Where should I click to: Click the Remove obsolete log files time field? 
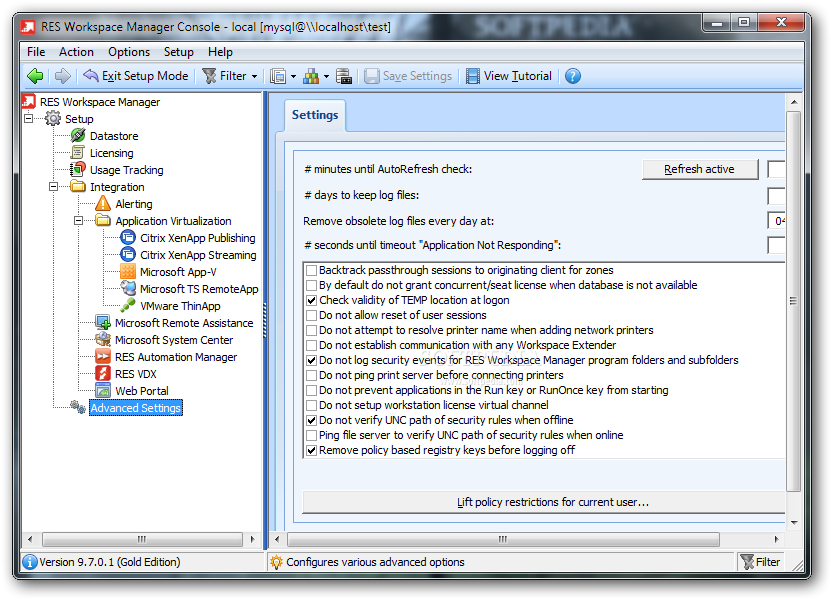coord(776,220)
